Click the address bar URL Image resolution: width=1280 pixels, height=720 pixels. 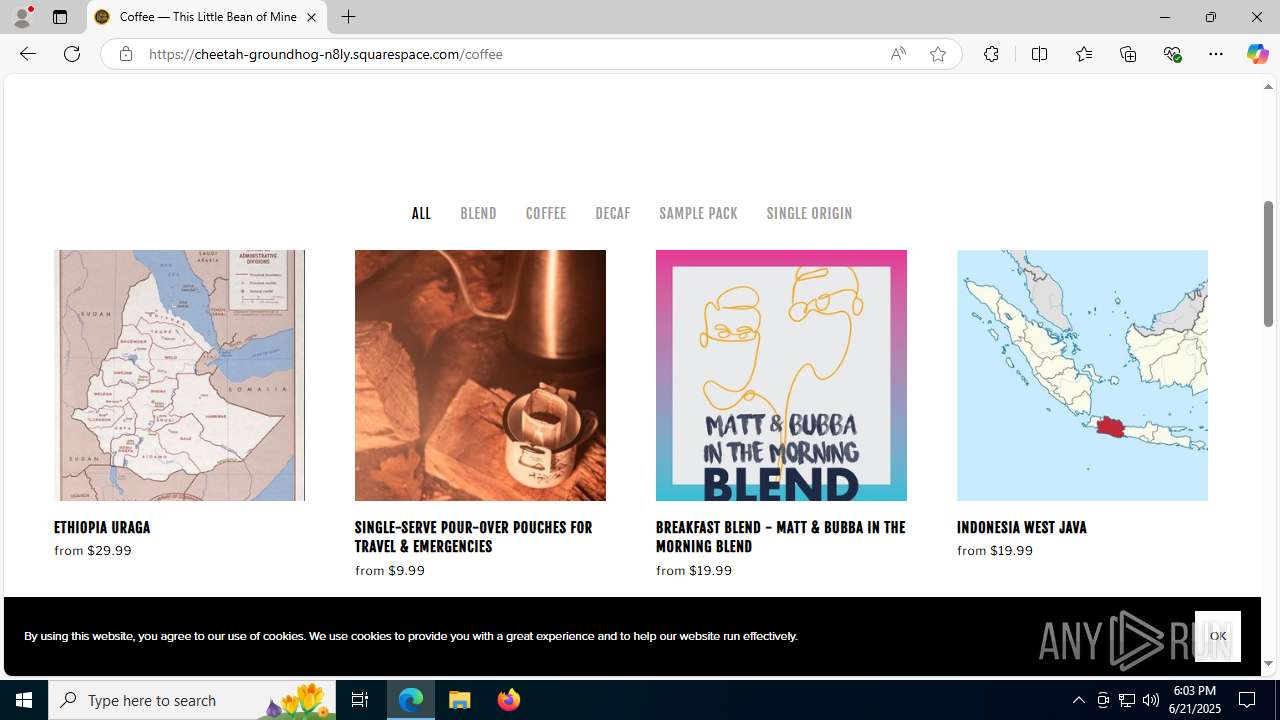tap(325, 54)
